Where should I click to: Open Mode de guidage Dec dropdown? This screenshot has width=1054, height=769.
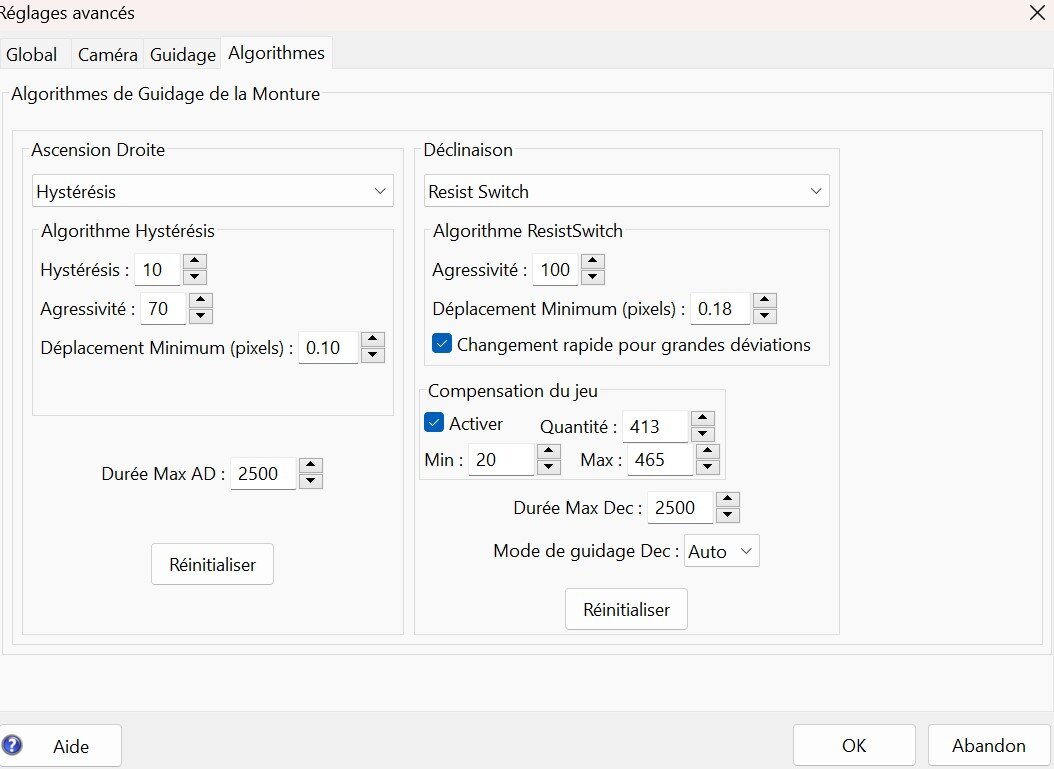click(x=722, y=551)
